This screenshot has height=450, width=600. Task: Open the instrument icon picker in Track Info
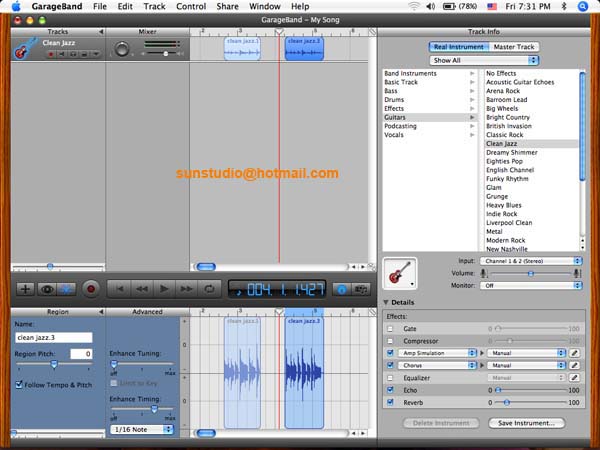pyautogui.click(x=399, y=273)
